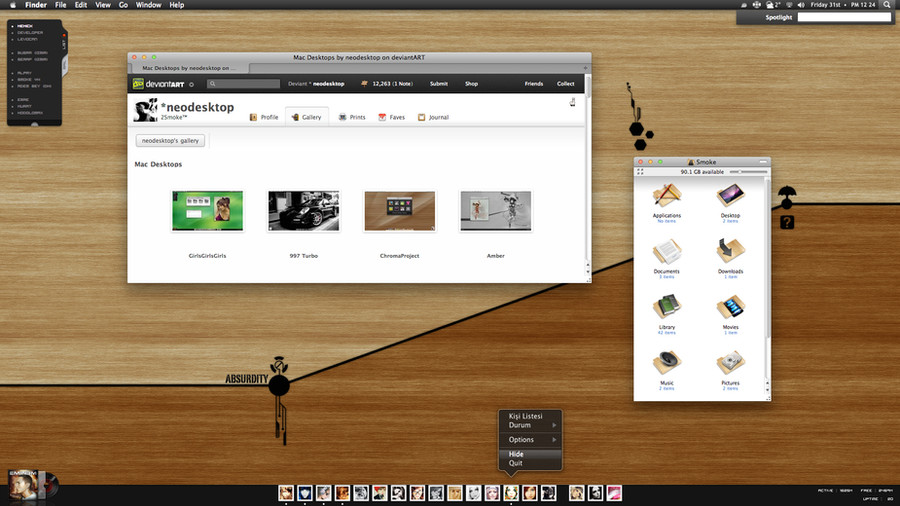Open the Downloads folder in Smoke window
Screen dimensions: 900x506
(x=730, y=252)
